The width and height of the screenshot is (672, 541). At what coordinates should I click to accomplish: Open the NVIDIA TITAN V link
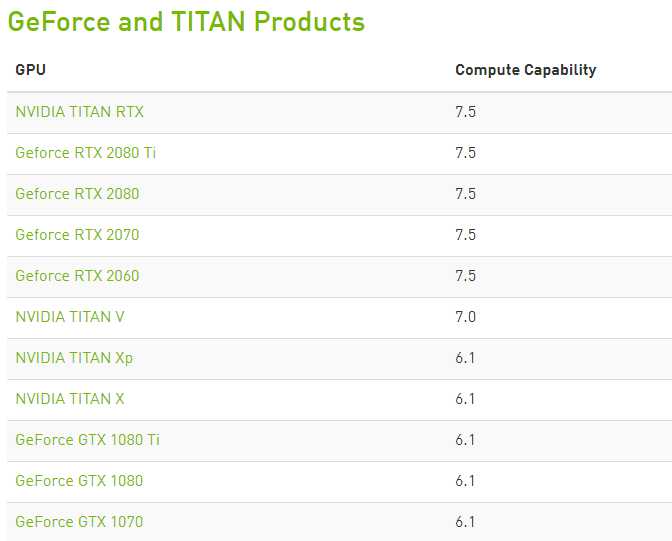click(70, 317)
